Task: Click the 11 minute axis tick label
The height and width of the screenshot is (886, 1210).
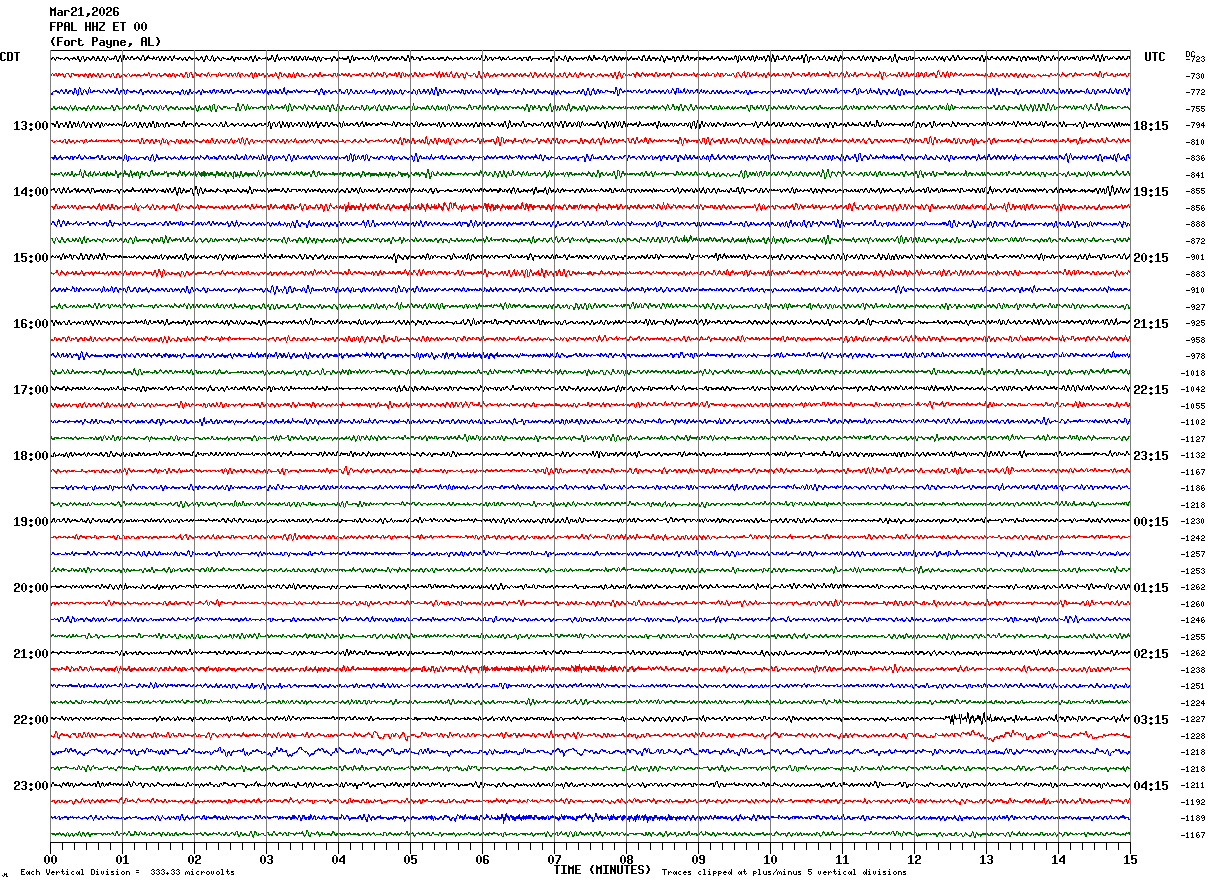Action: (x=842, y=860)
